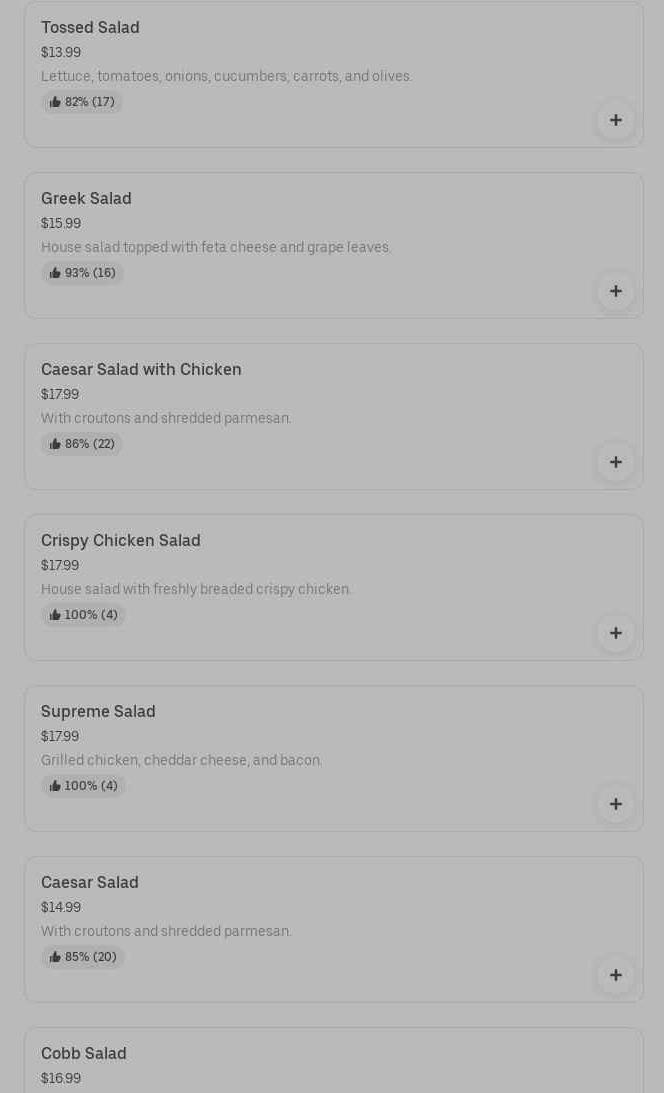The image size is (664, 1093).
Task: Click the 86% (22) rating badge
Action: [x=82, y=444]
